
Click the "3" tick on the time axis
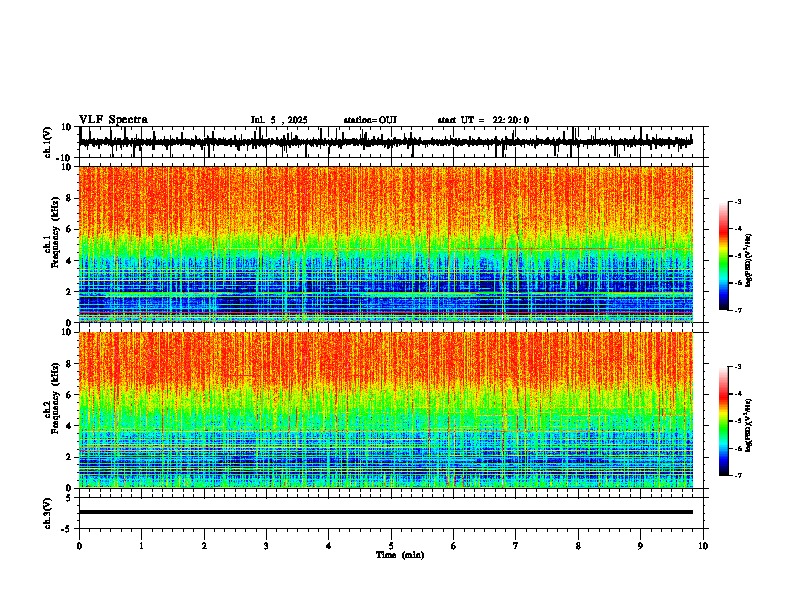(266, 546)
